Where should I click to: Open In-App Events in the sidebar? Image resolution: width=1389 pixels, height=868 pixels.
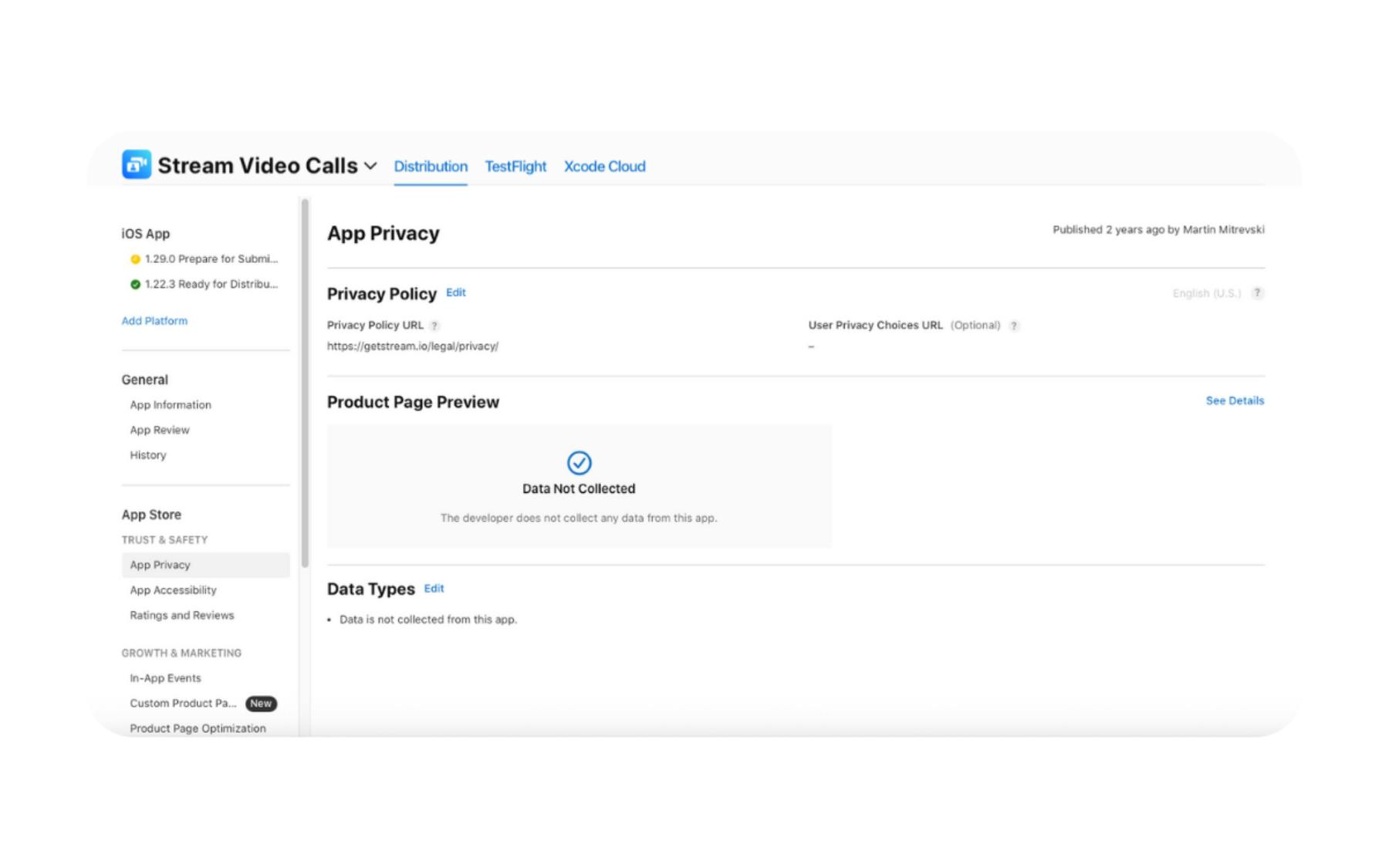pos(165,678)
